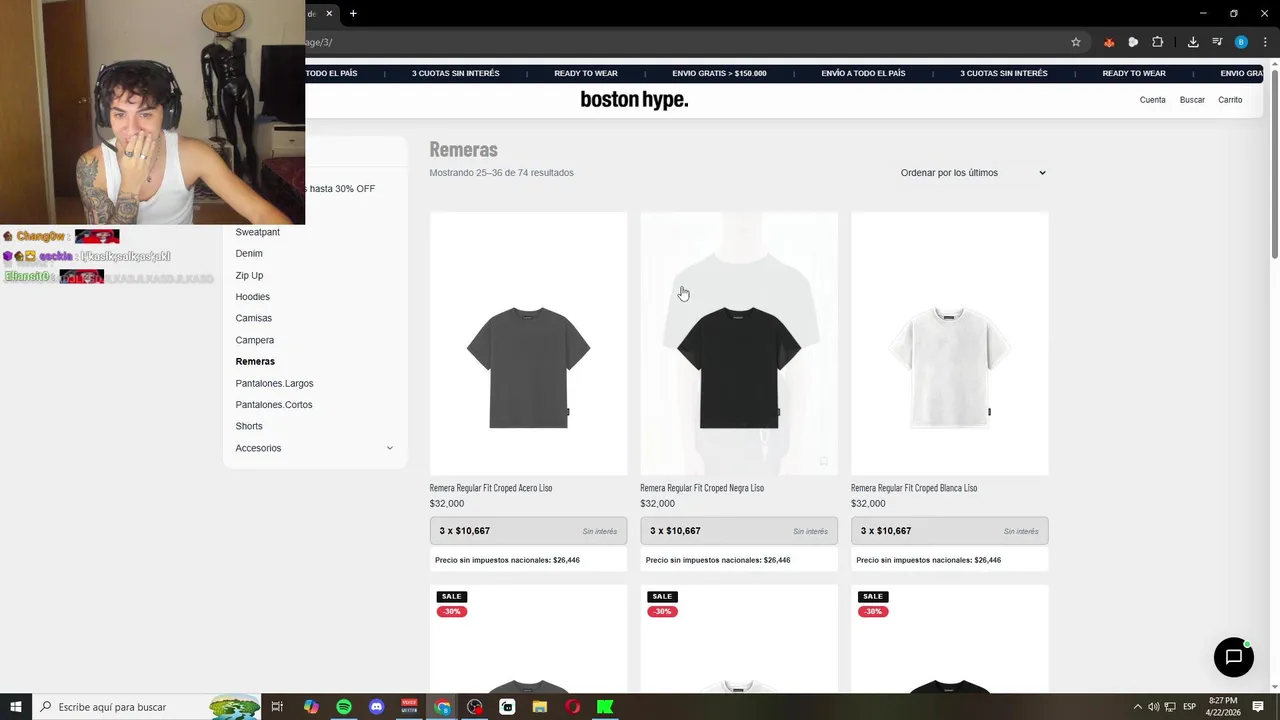The height and width of the screenshot is (720, 1280).
Task: View the black Negra t-shirt image
Action: tap(739, 343)
